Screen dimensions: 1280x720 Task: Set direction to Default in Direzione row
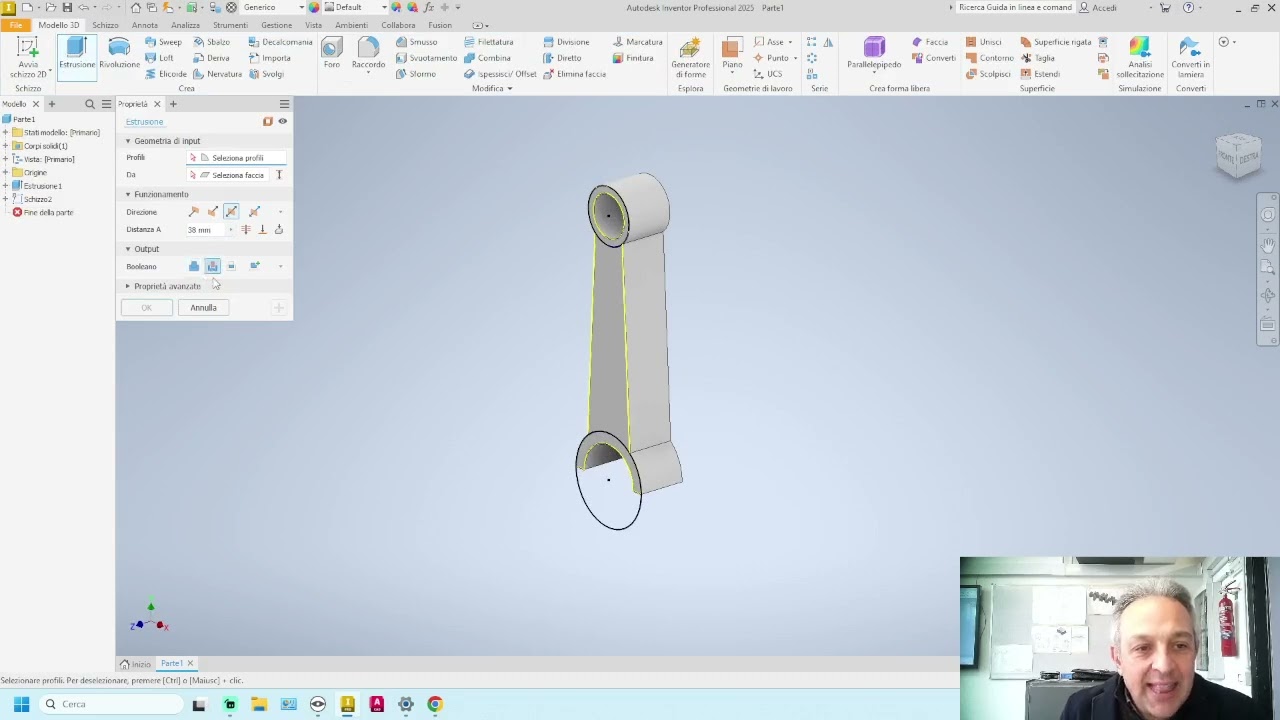pos(194,212)
